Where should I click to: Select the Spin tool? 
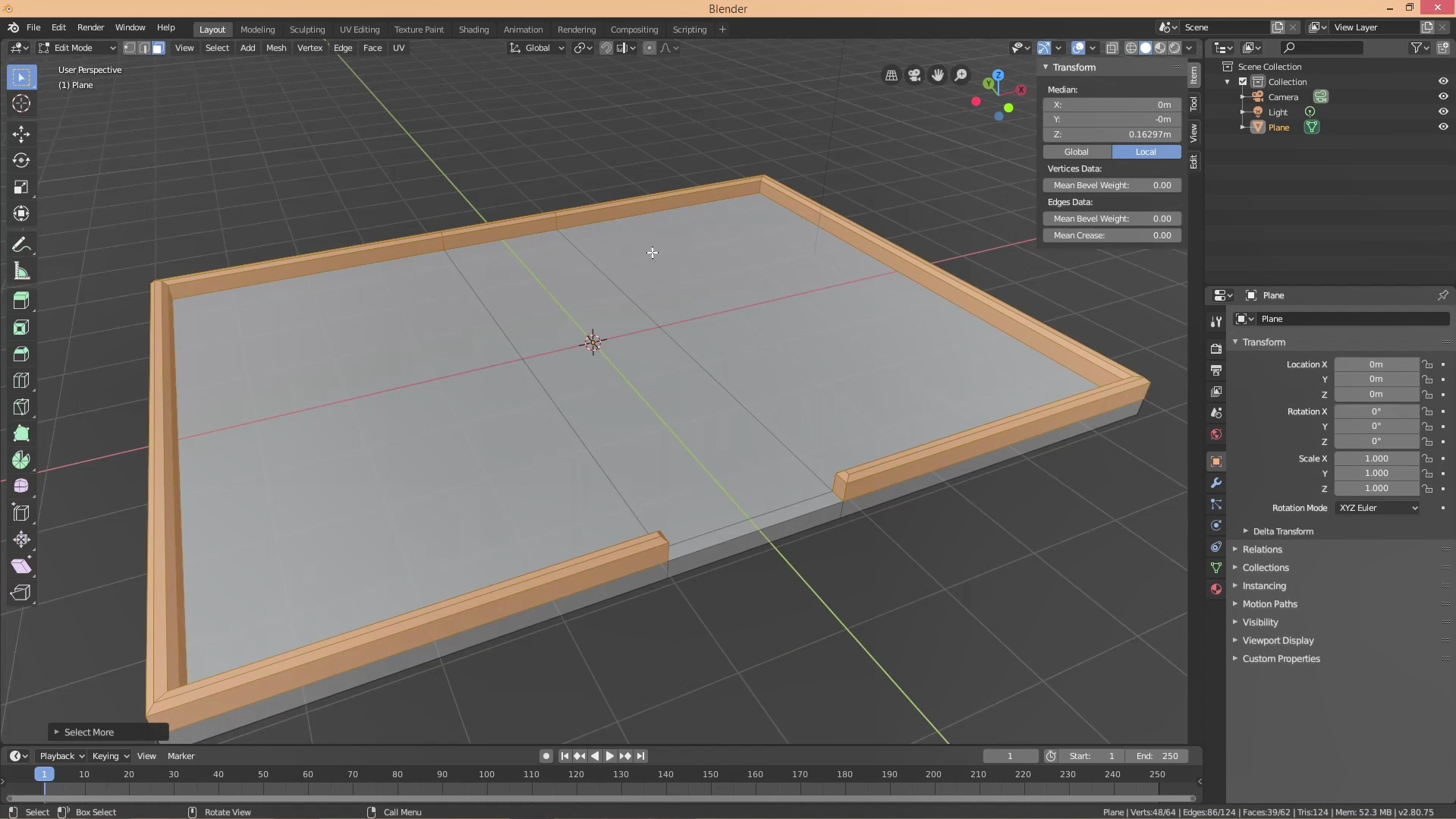coord(21,461)
